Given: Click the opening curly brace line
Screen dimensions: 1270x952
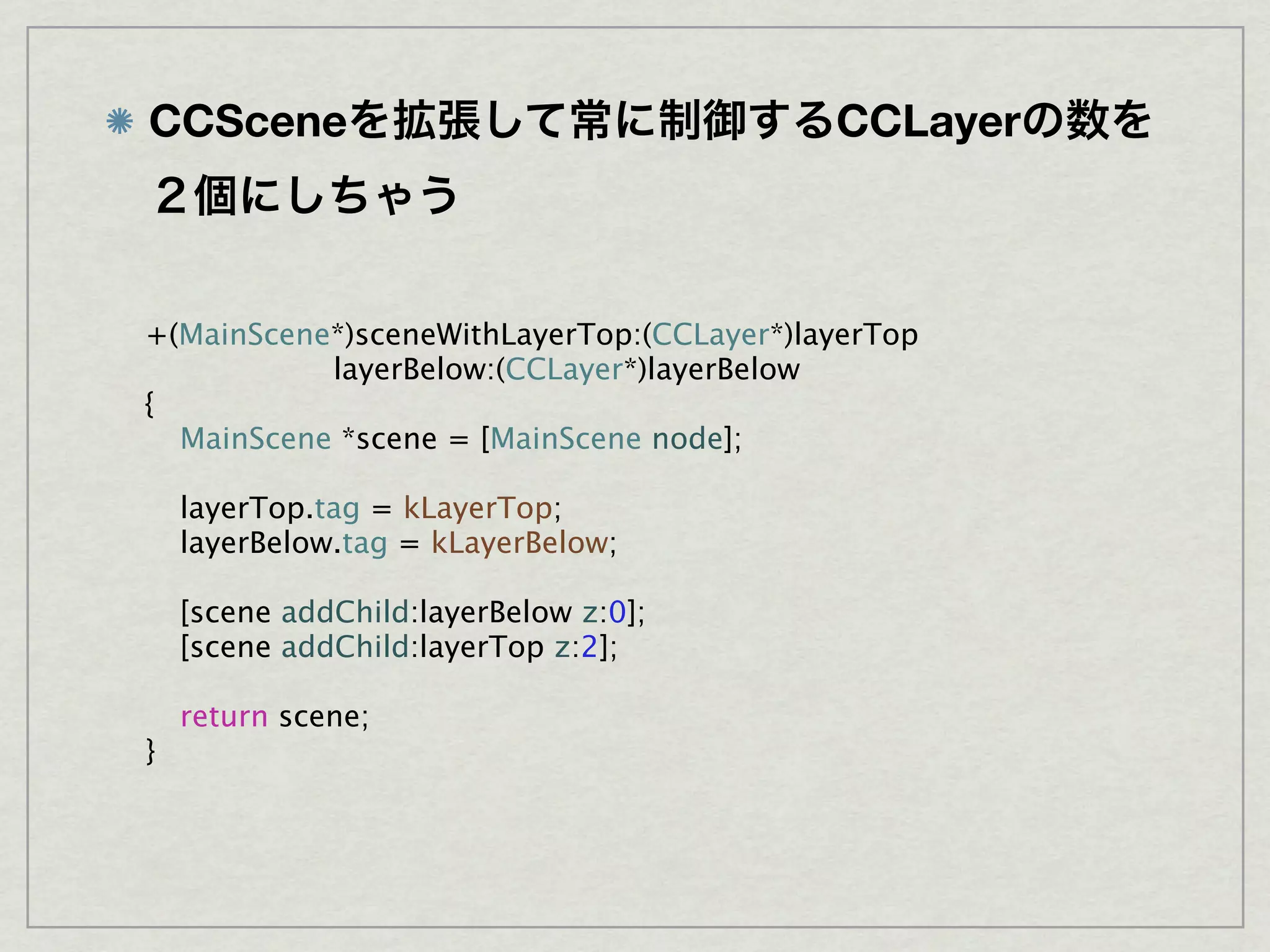Looking at the screenshot, I should [x=149, y=404].
